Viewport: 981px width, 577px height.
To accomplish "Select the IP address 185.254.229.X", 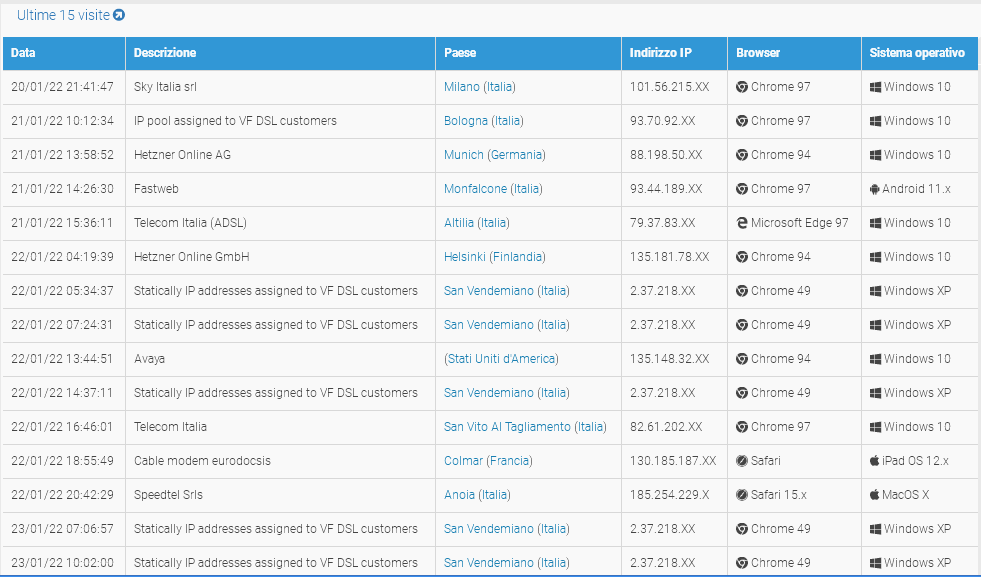I will tap(669, 495).
